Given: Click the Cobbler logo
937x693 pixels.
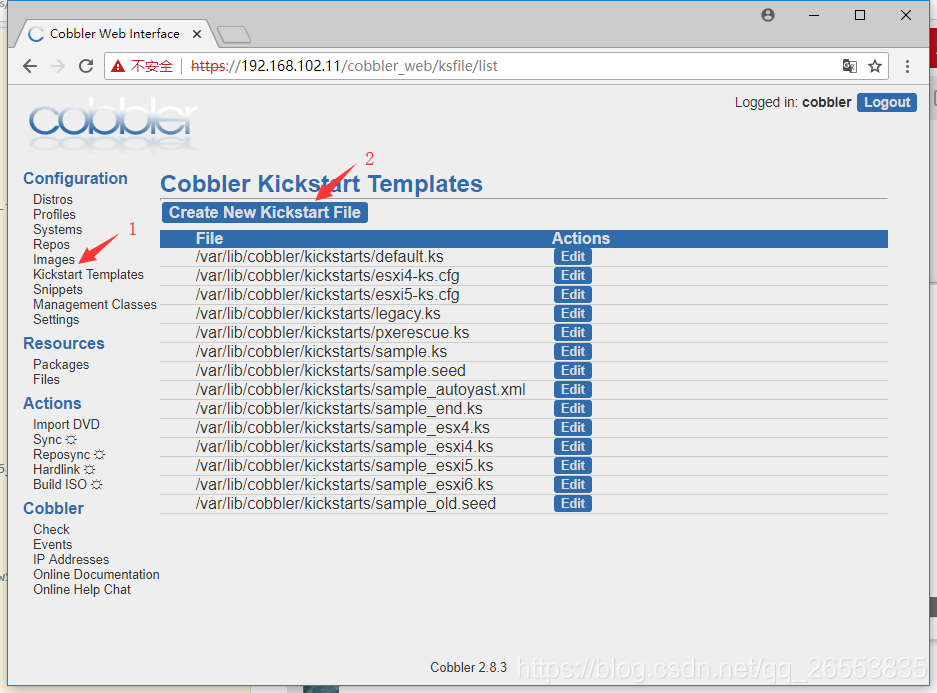Looking at the screenshot, I should tap(112, 122).
